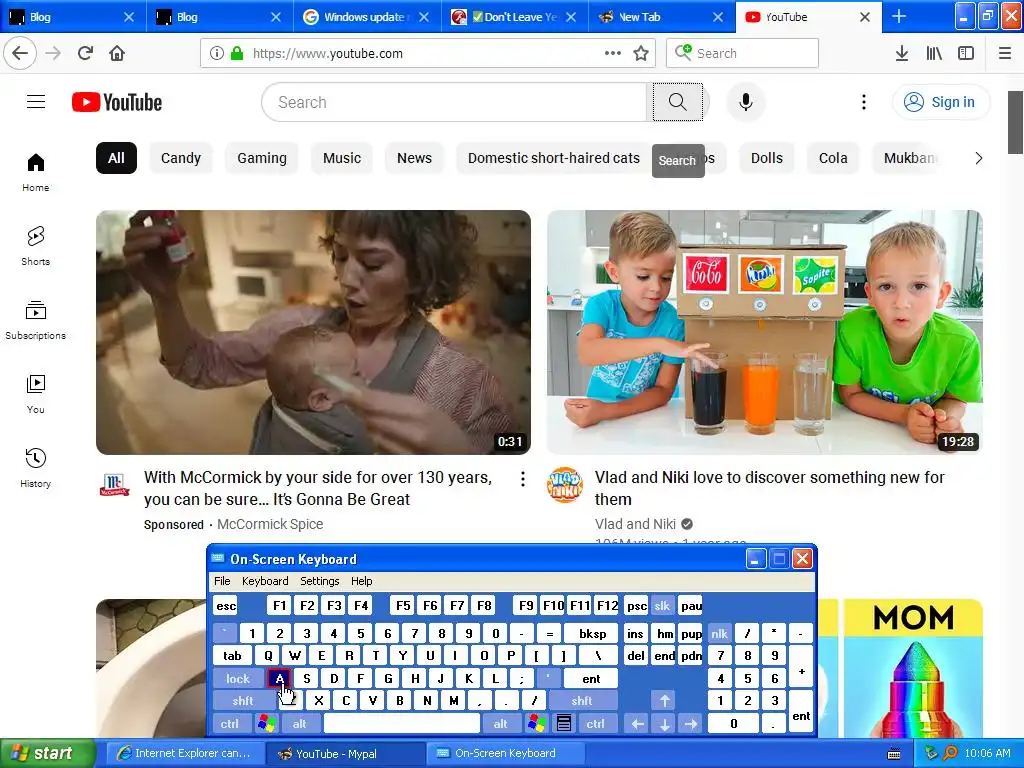Open the browser application menu
The width and height of the screenshot is (1024, 768).
pos(1005,53)
